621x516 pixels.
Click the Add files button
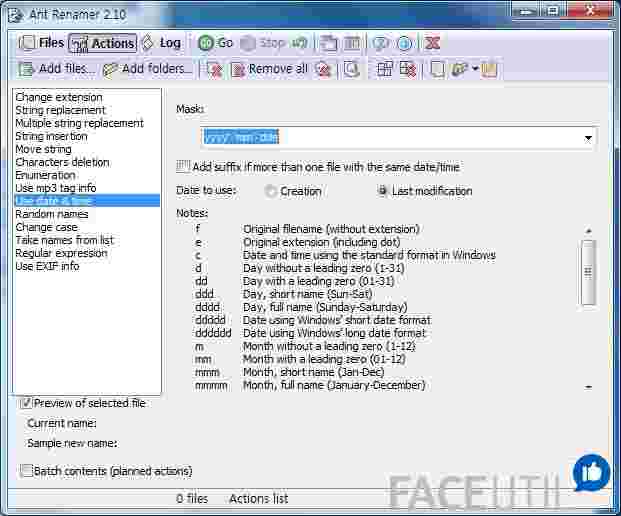click(x=58, y=69)
